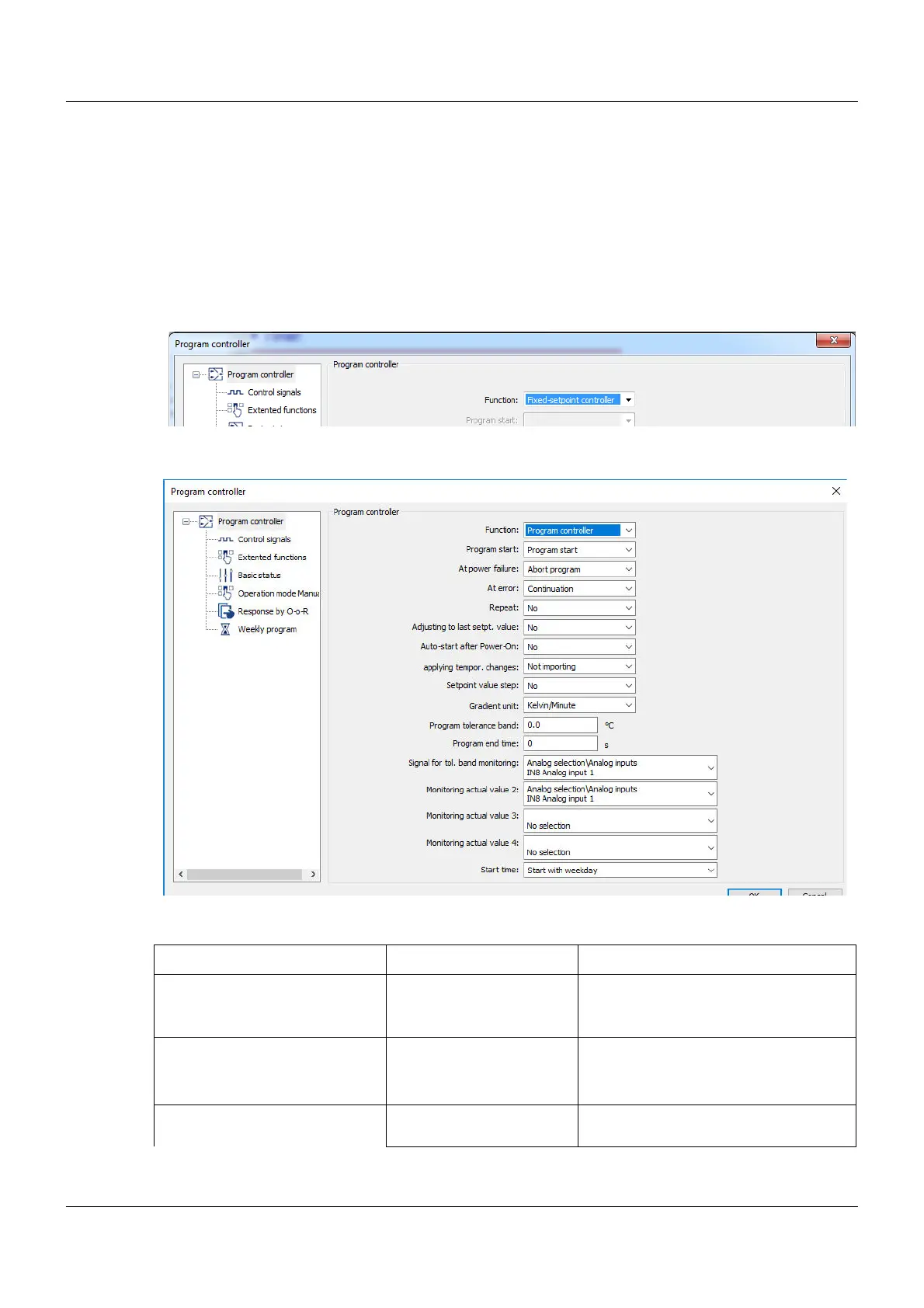Image resolution: width=924 pixels, height=1308 pixels.
Task: Click the Operation mode Manual icon
Action: [x=225, y=593]
